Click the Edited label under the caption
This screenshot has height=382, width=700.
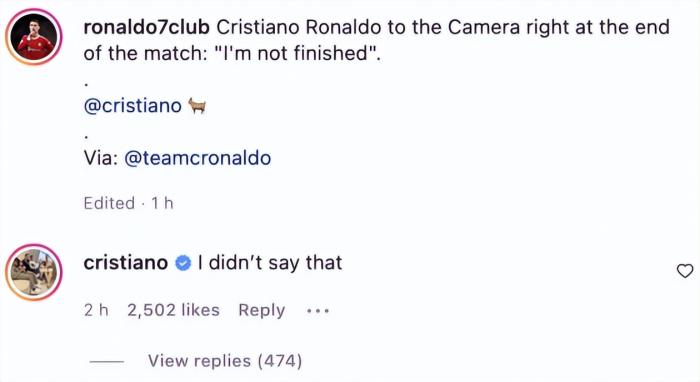pyautogui.click(x=109, y=203)
